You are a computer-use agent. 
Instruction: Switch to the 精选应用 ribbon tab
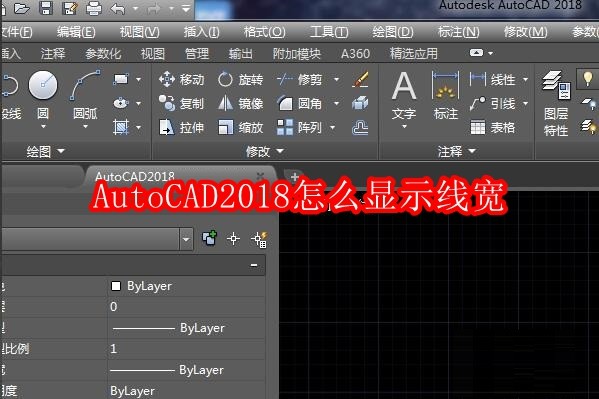coord(414,54)
